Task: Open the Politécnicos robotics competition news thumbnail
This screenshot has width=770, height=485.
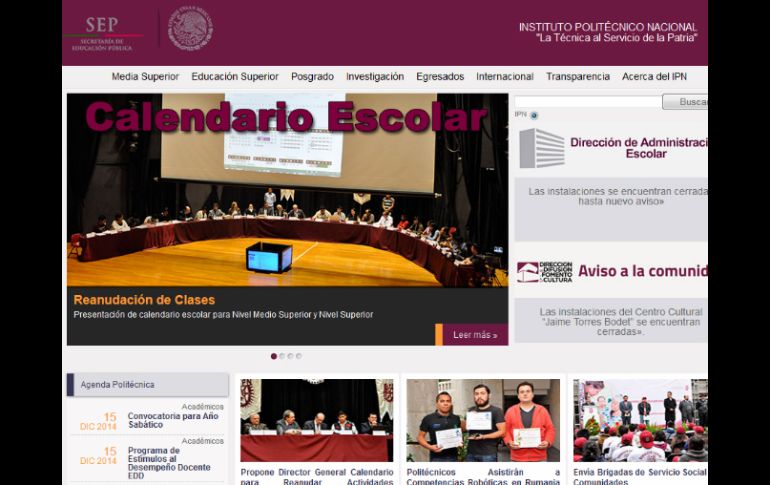Action: click(x=482, y=420)
